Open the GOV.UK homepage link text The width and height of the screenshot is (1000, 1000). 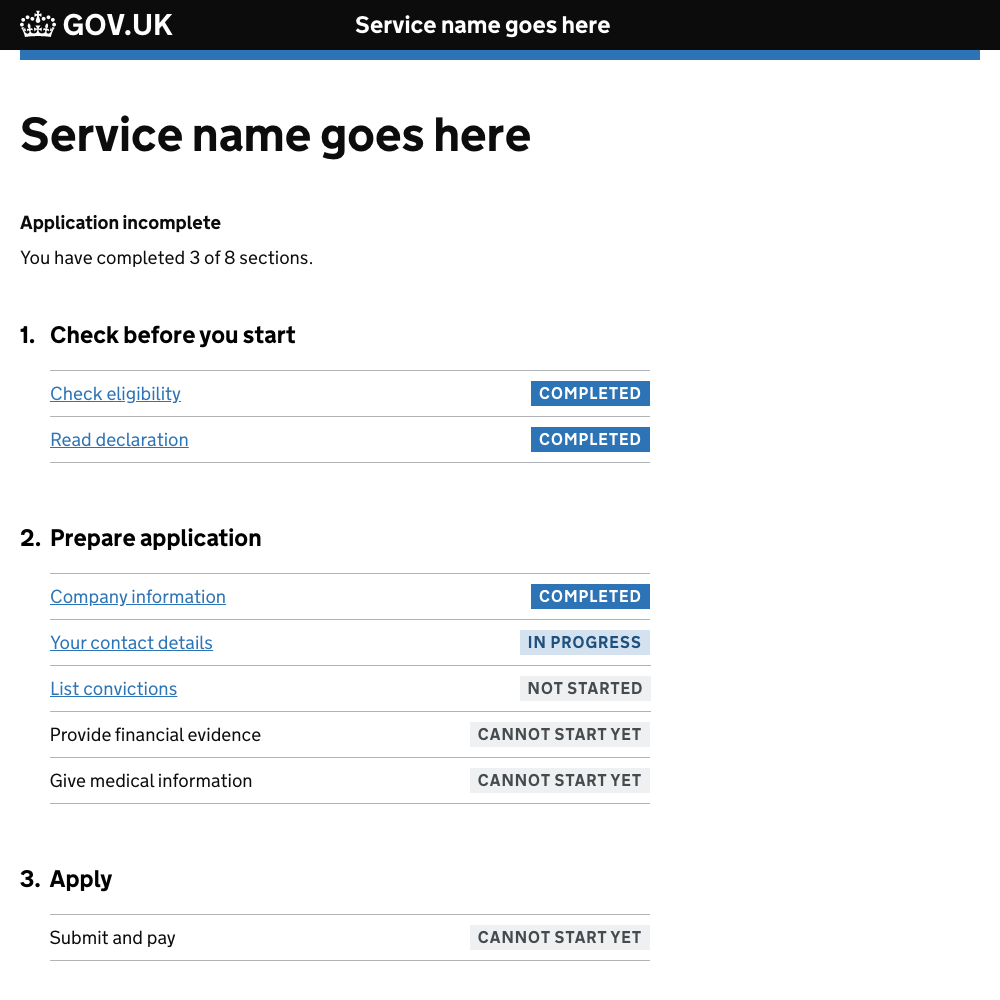tap(117, 24)
